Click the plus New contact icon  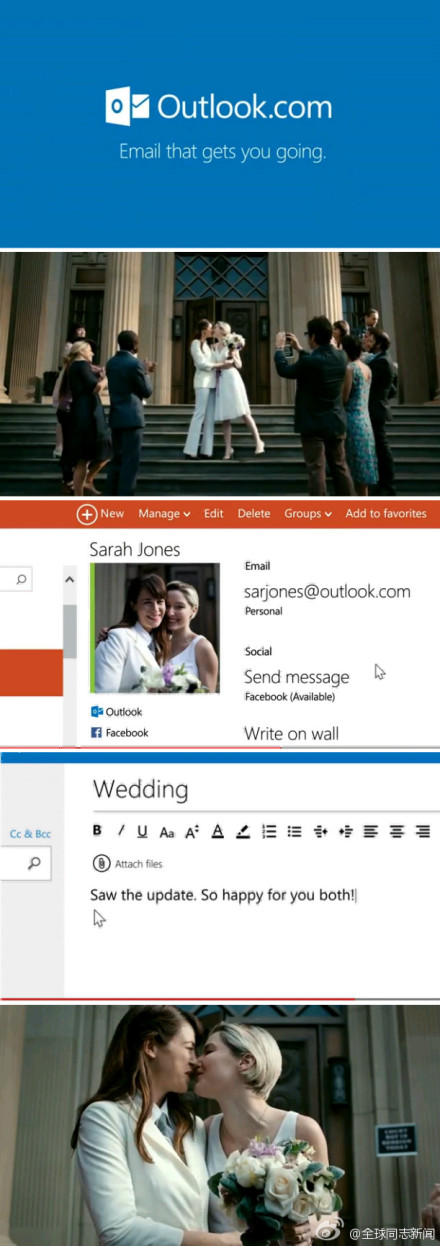point(87,514)
